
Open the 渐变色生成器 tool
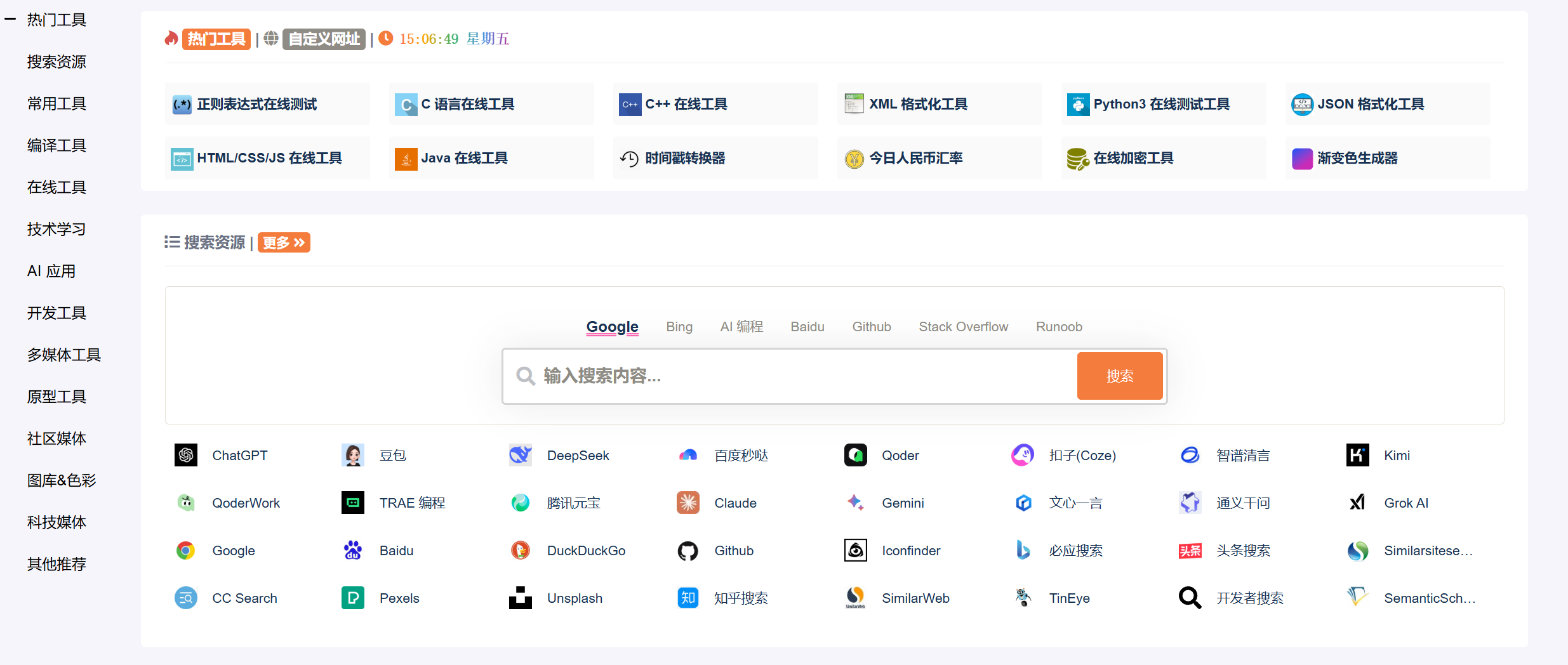1388,157
